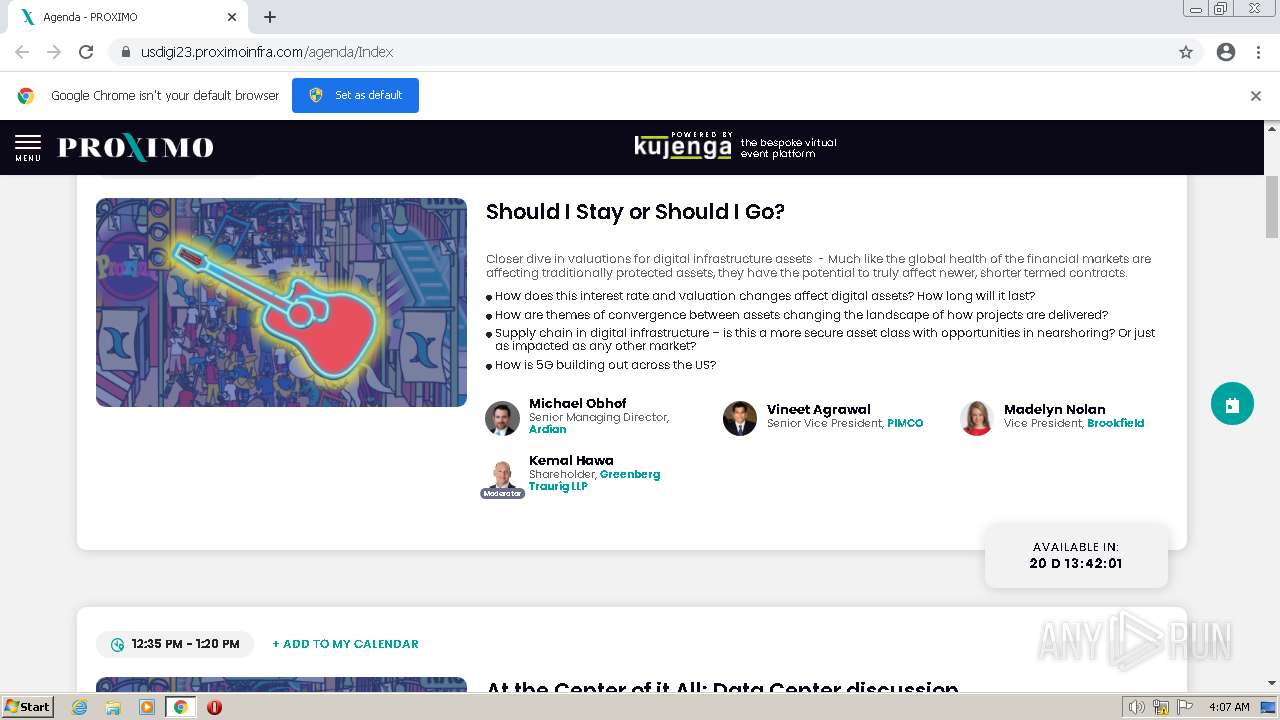Image resolution: width=1280 pixels, height=720 pixels.
Task: Click the Moderator badge under Kemal Hawa
Action: [x=502, y=493]
